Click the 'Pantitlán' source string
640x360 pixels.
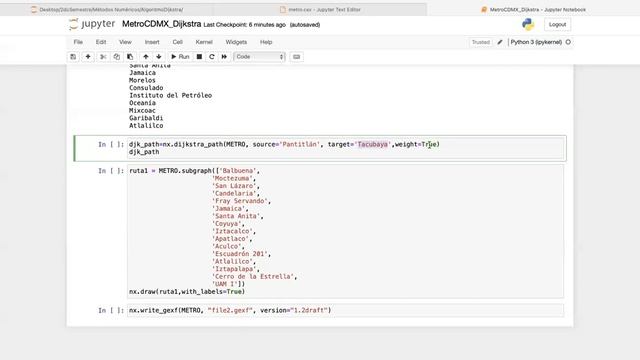pos(300,144)
